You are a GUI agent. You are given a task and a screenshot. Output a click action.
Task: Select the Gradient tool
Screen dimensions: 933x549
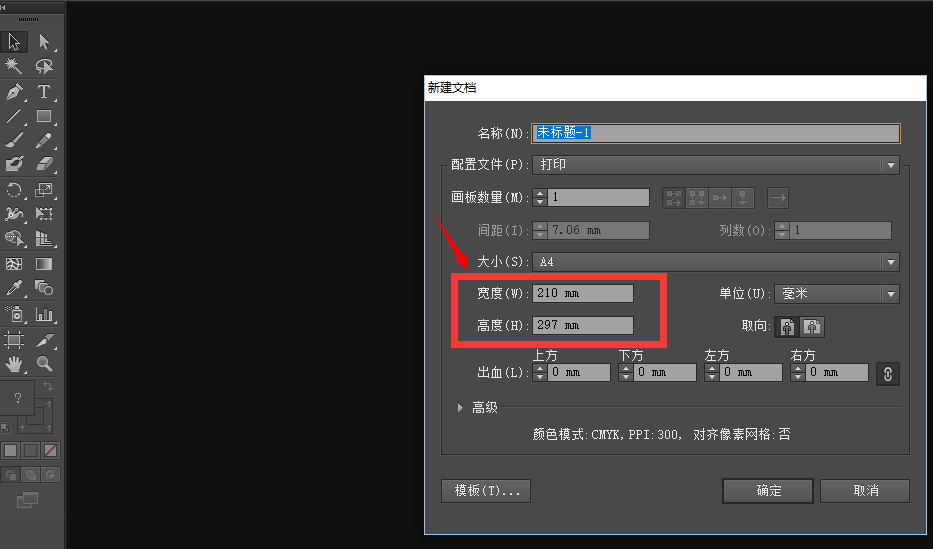coord(44,263)
